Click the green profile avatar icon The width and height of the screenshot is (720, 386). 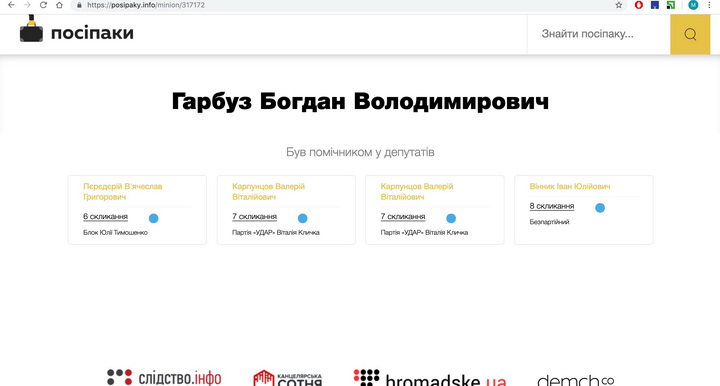[693, 5]
